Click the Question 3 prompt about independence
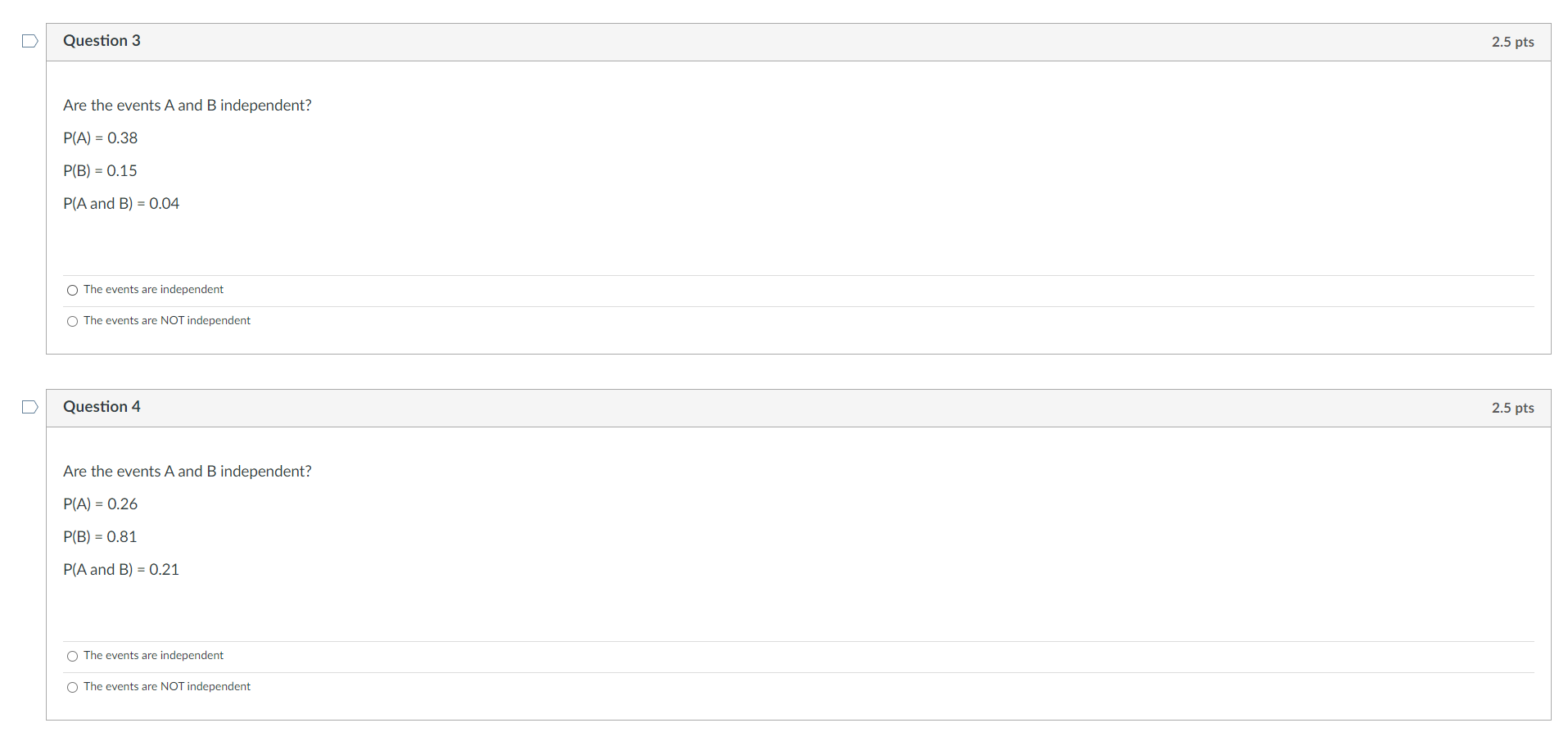Image resolution: width=1568 pixels, height=732 pixels. [x=187, y=105]
